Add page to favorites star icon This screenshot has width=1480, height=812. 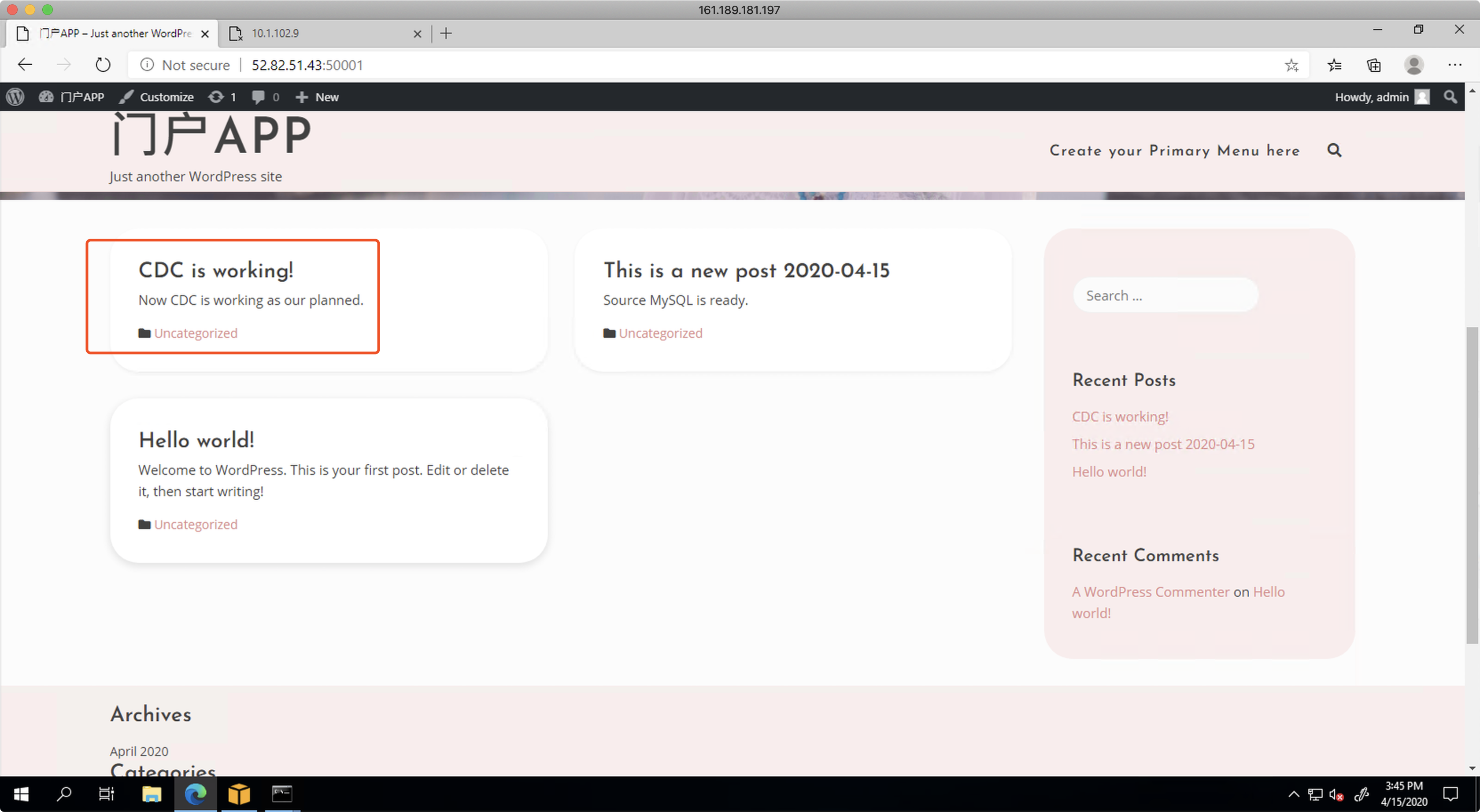1291,65
